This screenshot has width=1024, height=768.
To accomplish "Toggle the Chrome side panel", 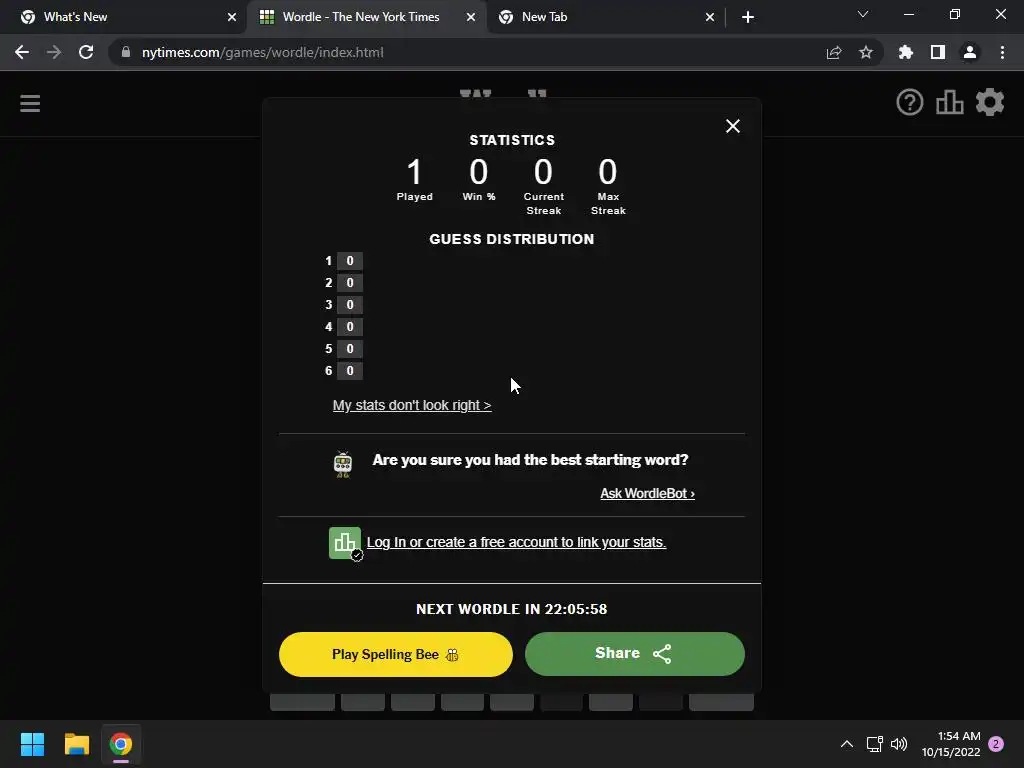I will pos(938,52).
